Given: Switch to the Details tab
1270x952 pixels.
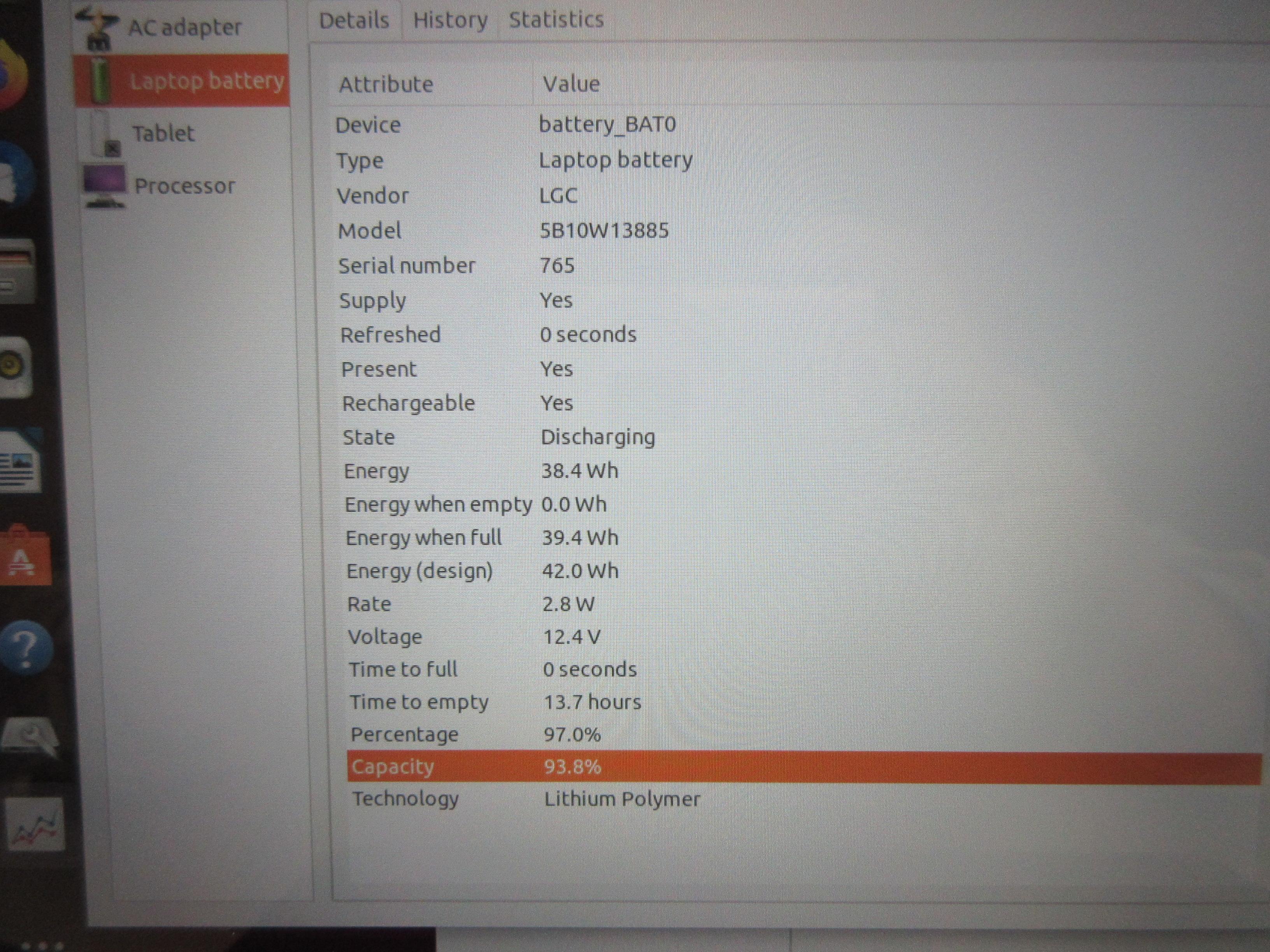Looking at the screenshot, I should tap(354, 21).
